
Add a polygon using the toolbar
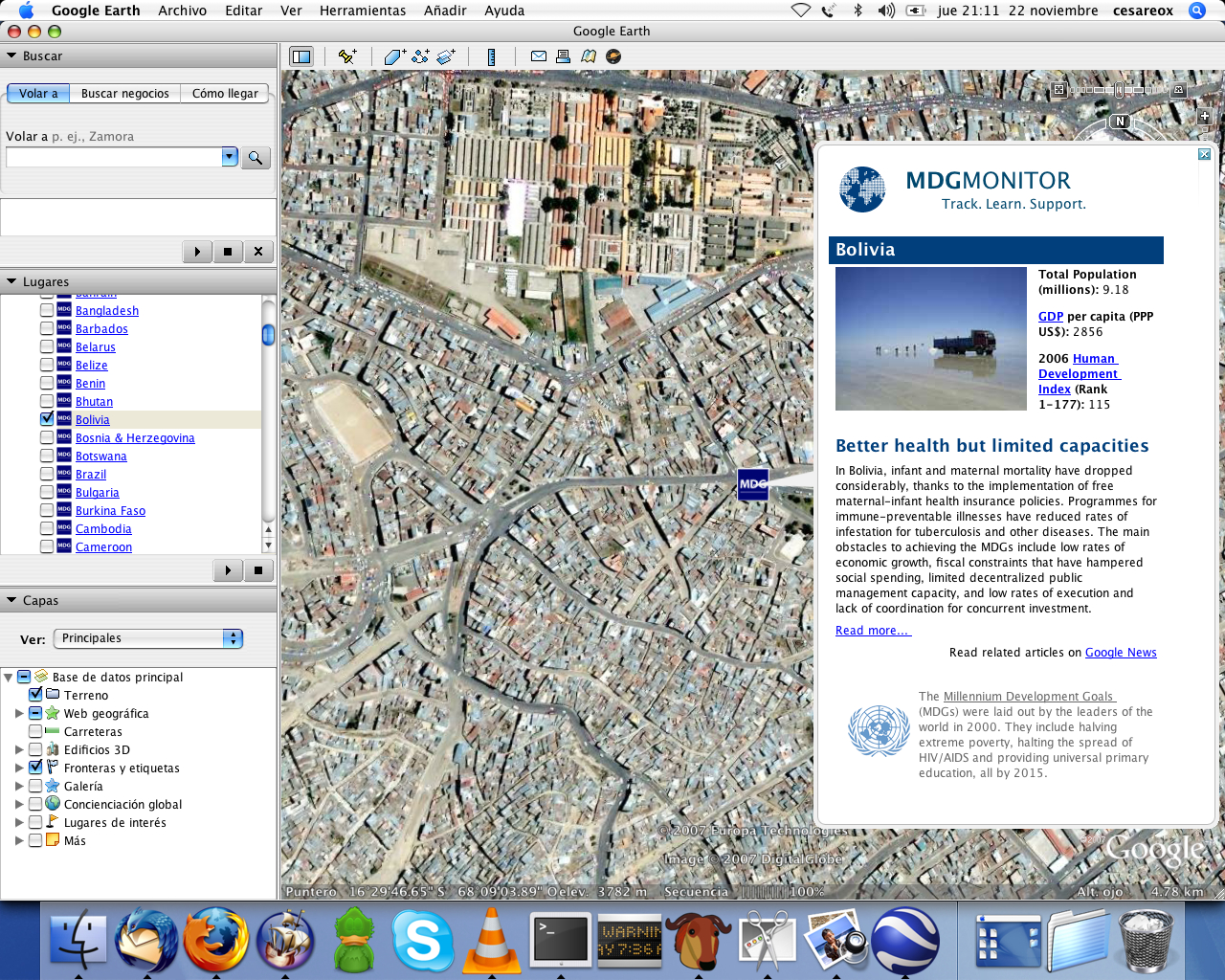(394, 56)
